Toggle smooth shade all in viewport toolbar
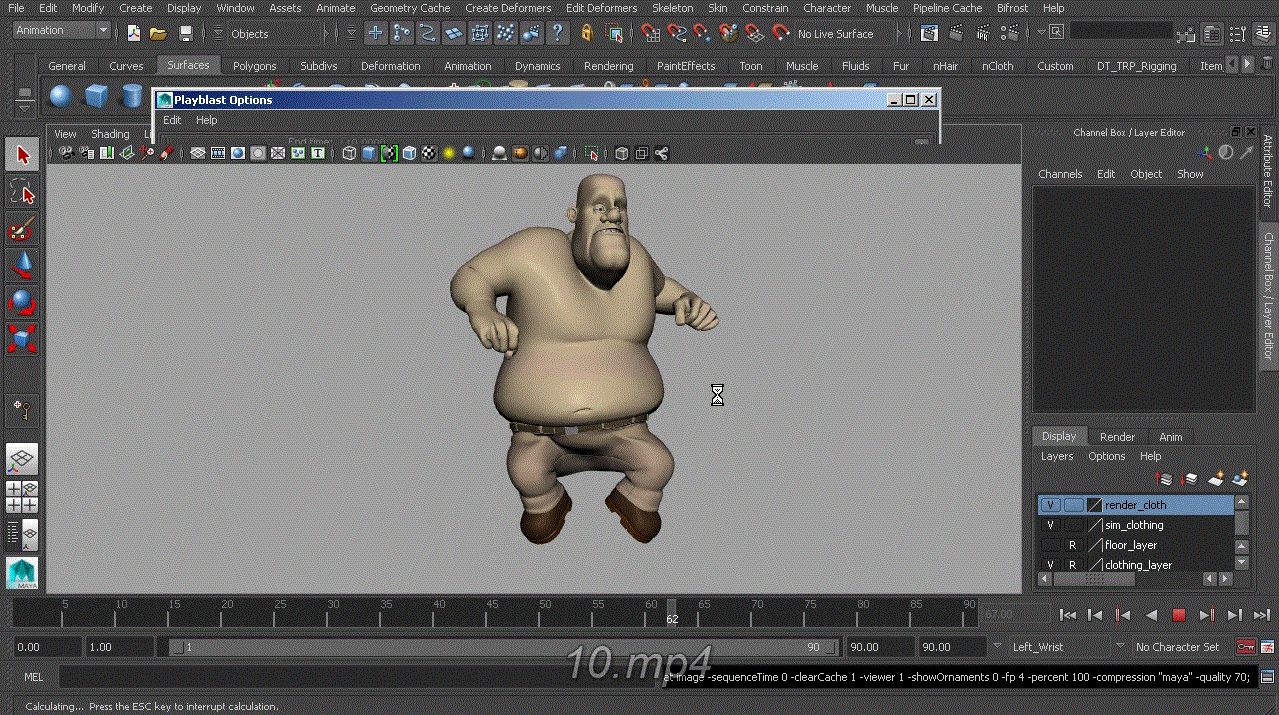The width and height of the screenshot is (1279, 715). [368, 153]
